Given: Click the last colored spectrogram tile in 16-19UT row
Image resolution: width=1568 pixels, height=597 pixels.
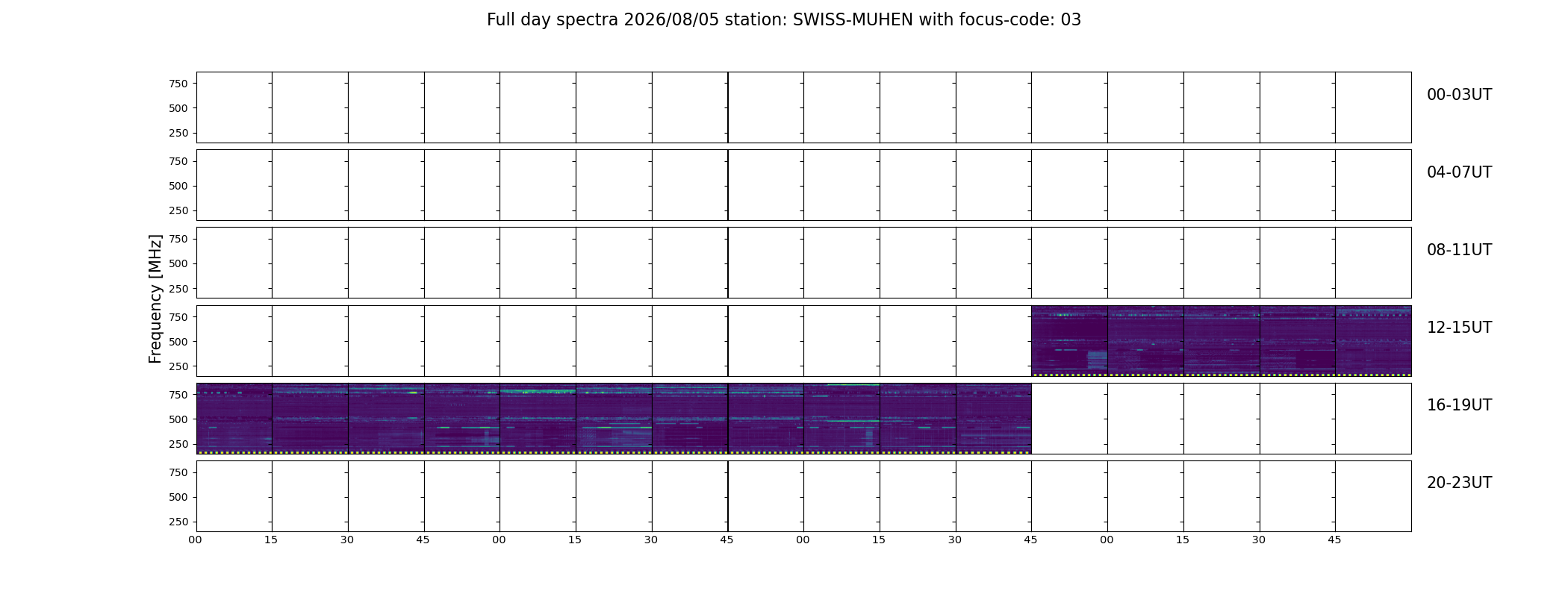Looking at the screenshot, I should tap(993, 418).
